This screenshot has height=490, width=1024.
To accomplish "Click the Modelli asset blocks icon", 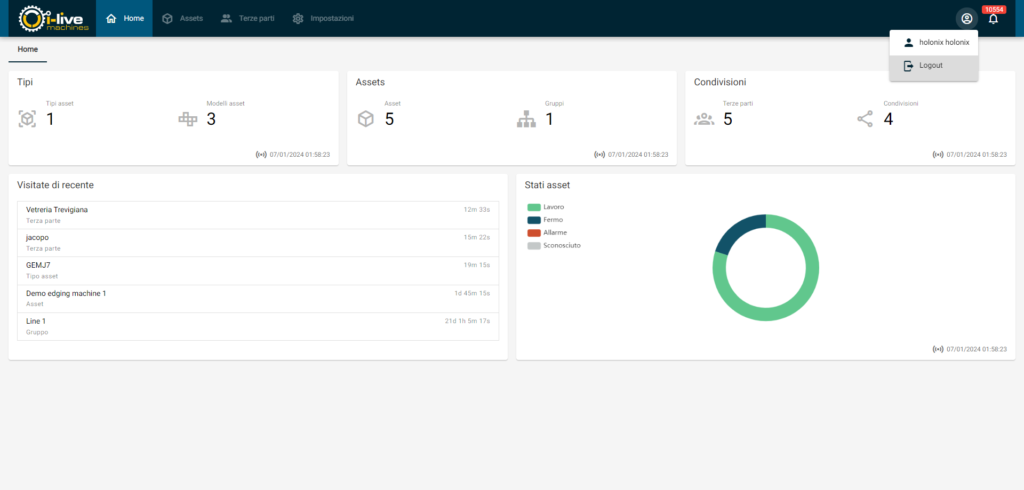I will tap(187, 119).
